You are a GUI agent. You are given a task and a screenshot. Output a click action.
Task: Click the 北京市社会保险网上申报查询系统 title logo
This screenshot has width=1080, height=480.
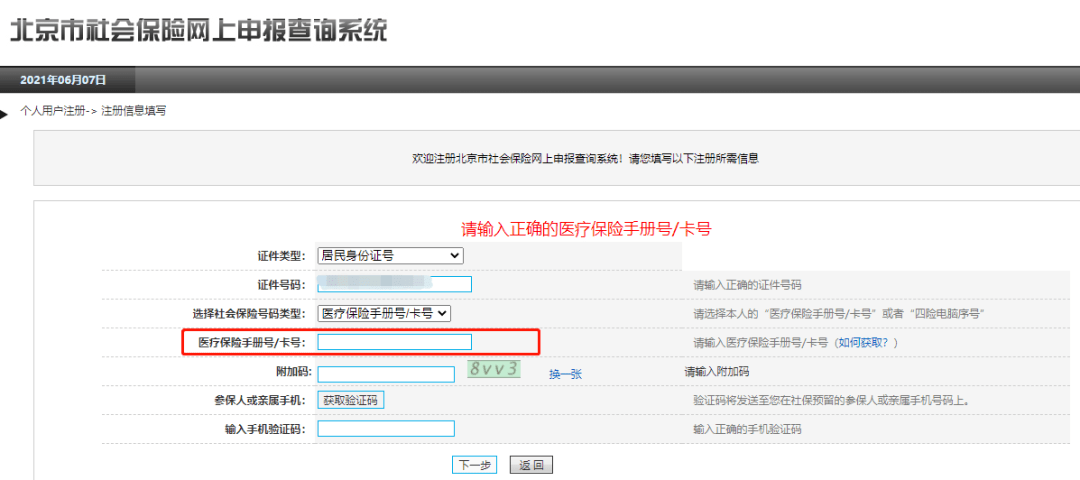pos(199,30)
